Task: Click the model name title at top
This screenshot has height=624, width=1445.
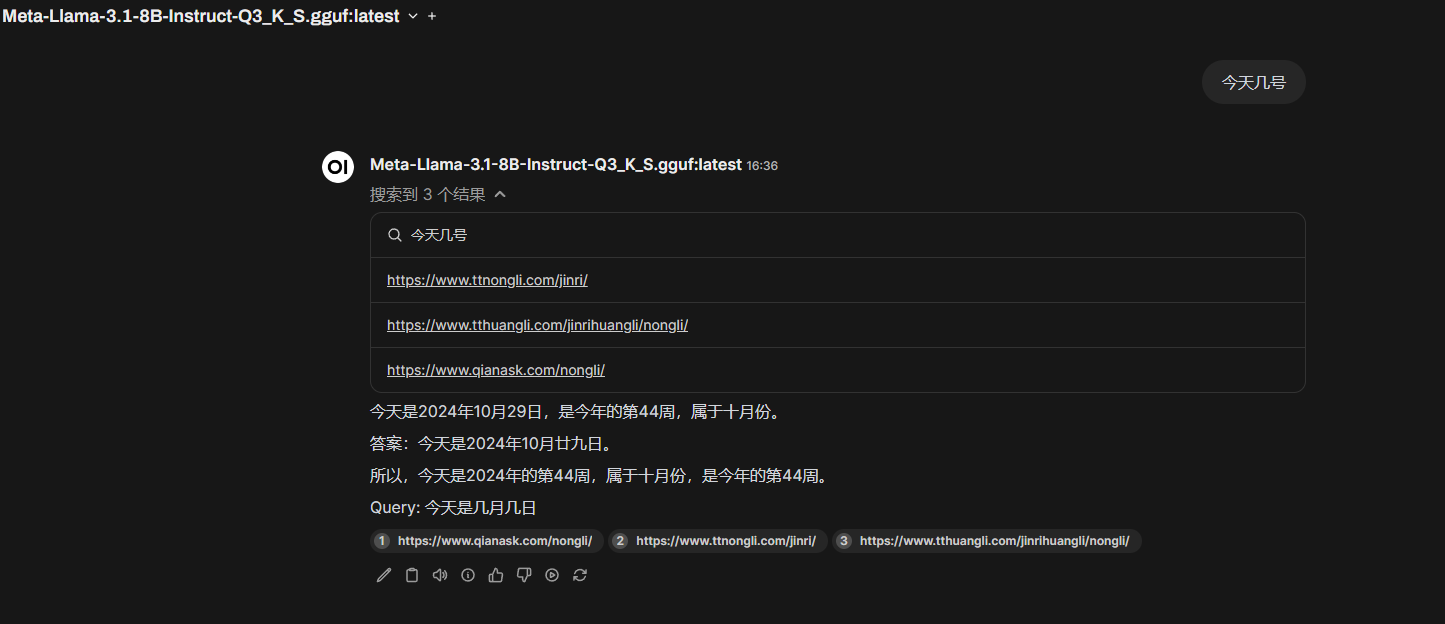Action: tap(200, 17)
